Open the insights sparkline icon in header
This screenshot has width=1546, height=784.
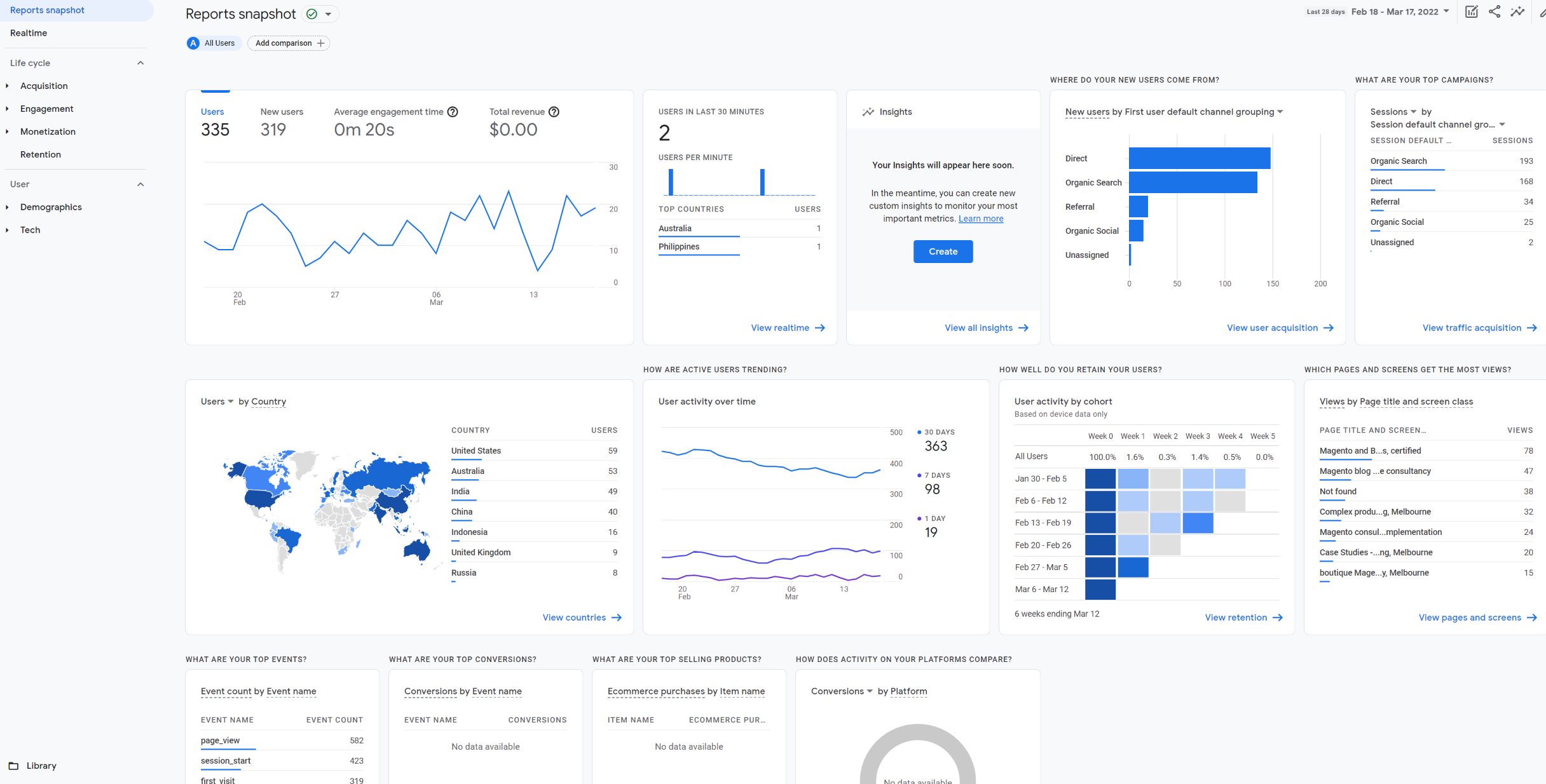pyautogui.click(x=1517, y=11)
